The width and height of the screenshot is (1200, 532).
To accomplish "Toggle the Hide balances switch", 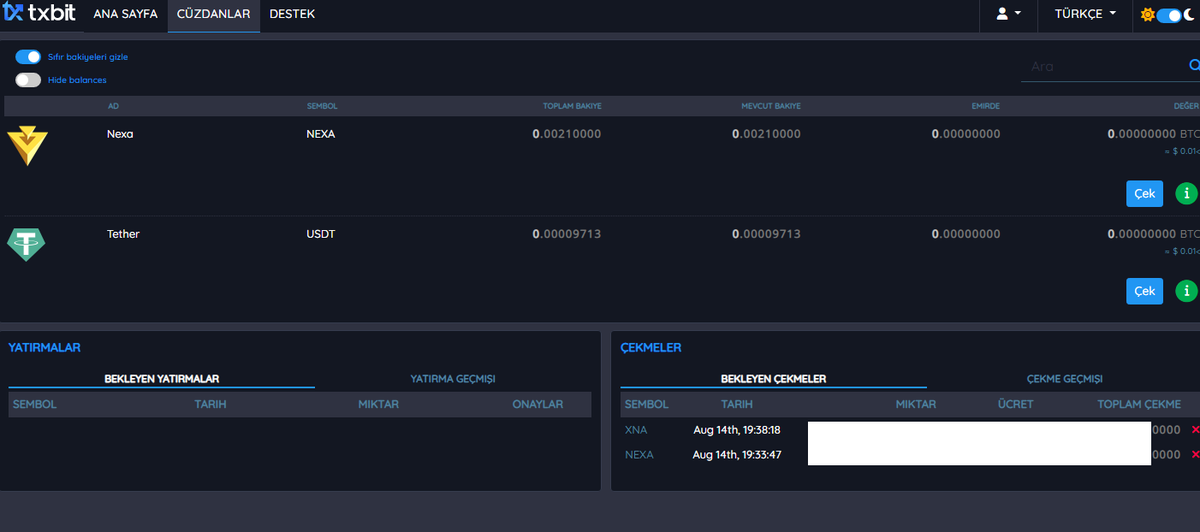I will [28, 80].
